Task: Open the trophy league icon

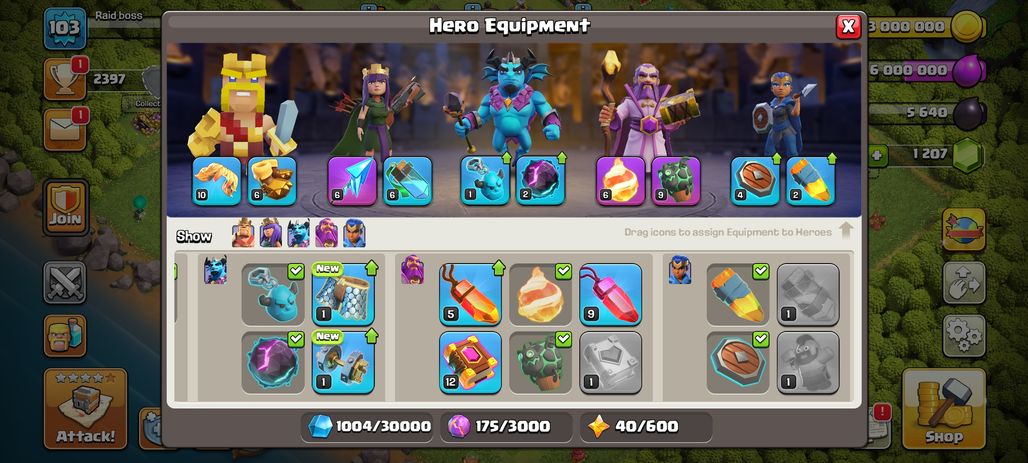Action: [64, 79]
